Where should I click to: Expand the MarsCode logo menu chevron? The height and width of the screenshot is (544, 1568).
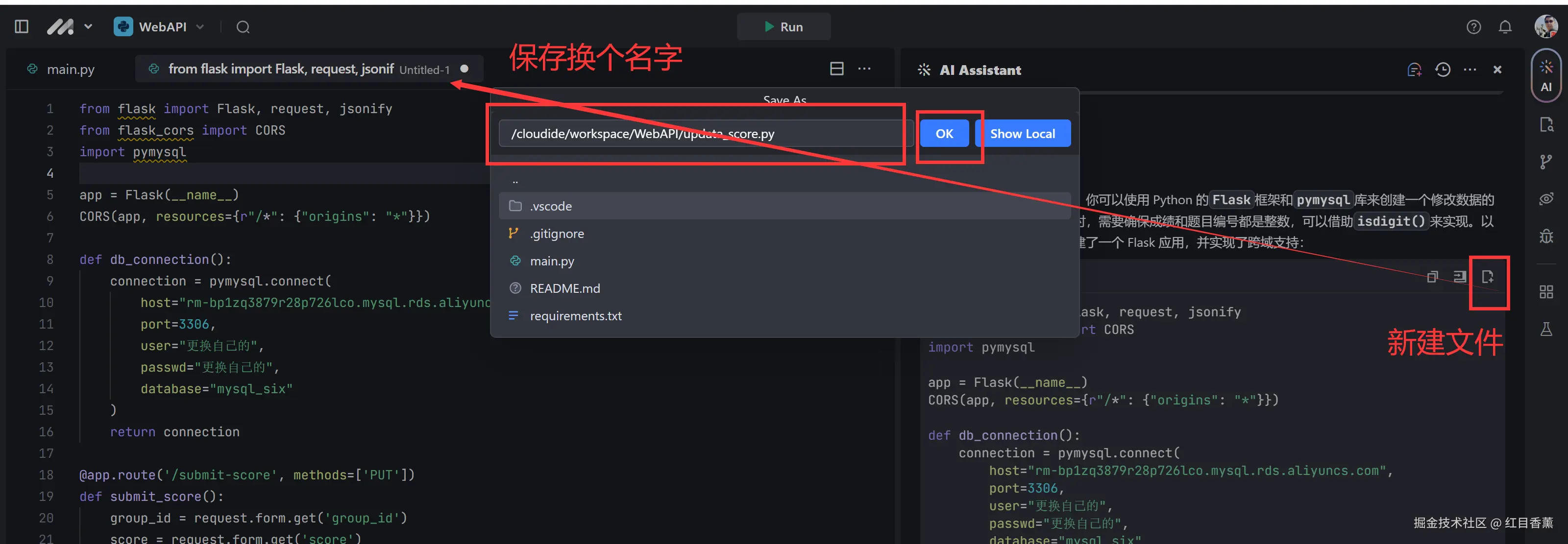tap(88, 27)
